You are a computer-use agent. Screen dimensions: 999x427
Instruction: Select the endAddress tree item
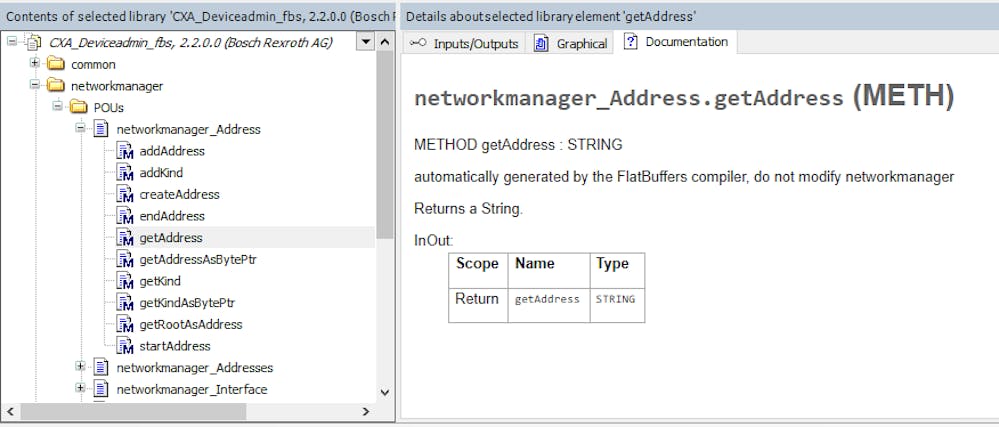171,216
